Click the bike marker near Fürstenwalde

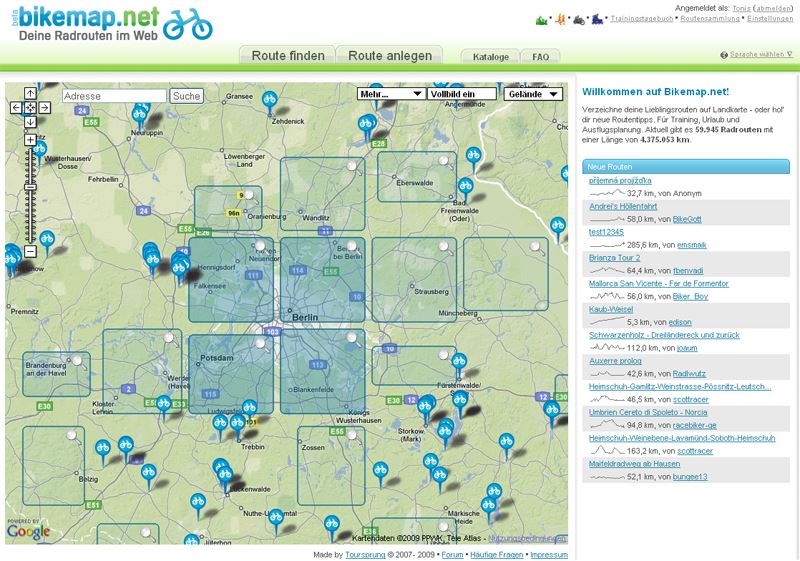459,364
